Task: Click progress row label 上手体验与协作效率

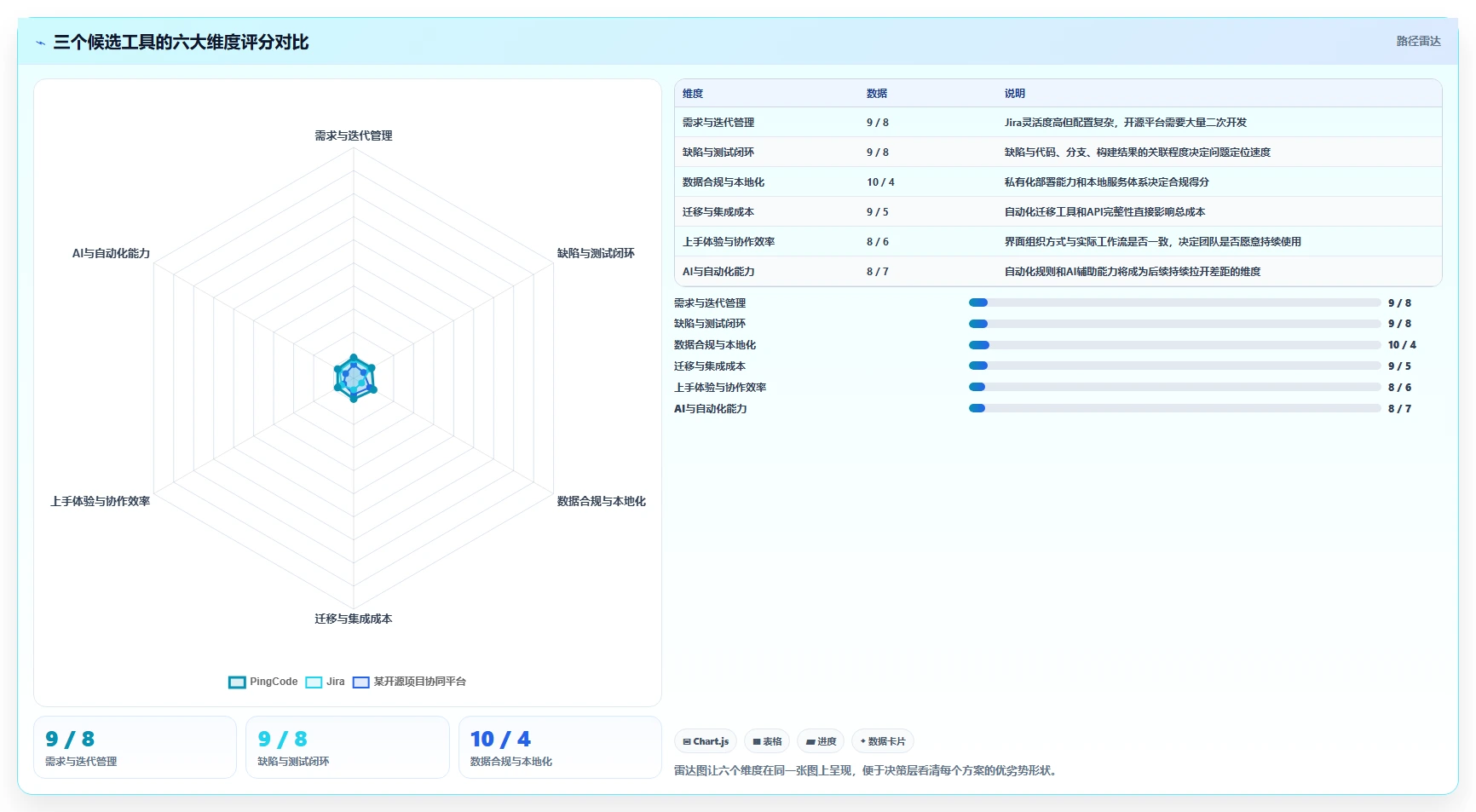Action: click(x=720, y=388)
